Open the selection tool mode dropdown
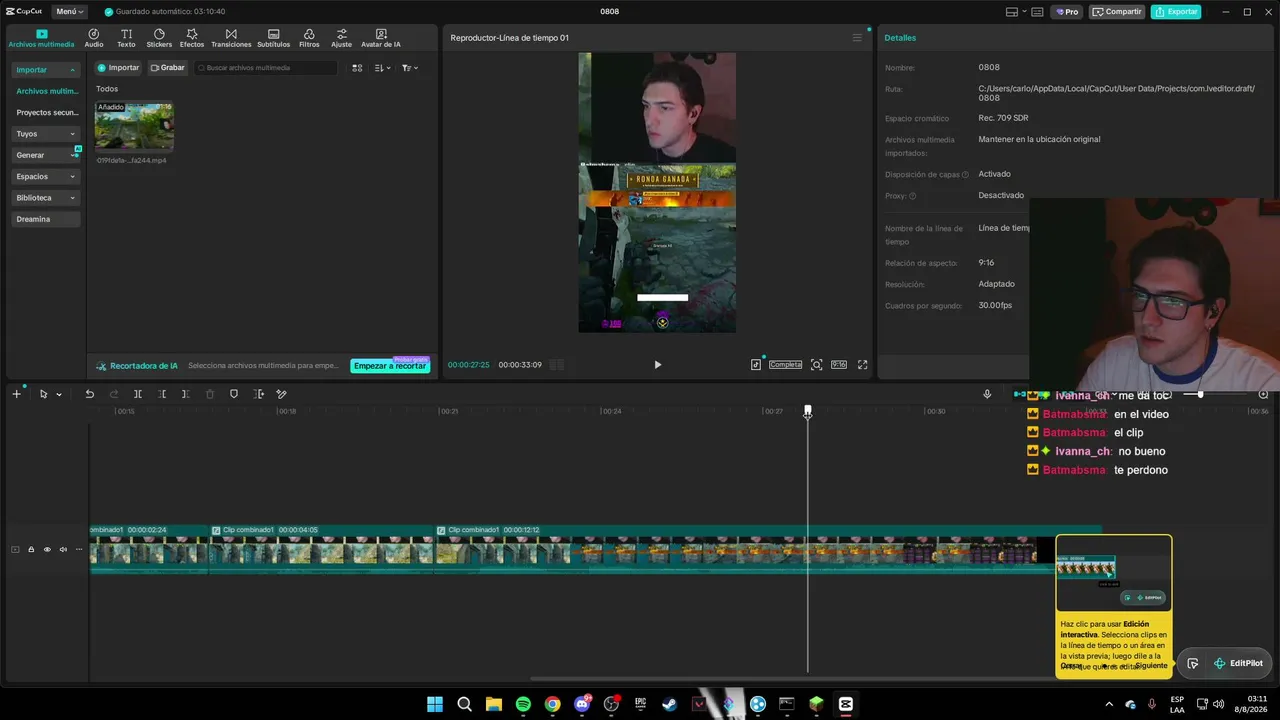The width and height of the screenshot is (1280, 720). tap(59, 394)
